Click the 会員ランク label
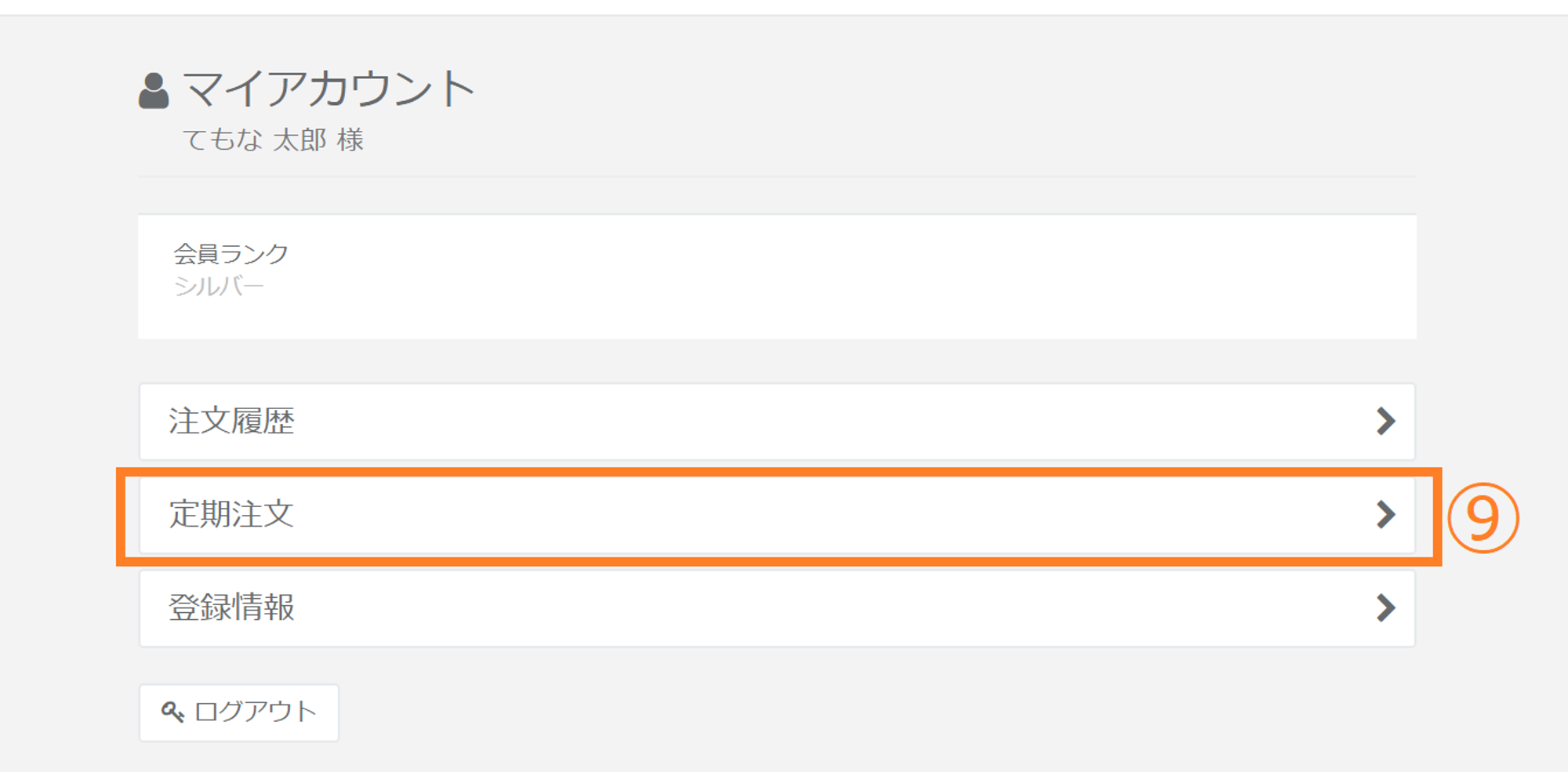The width and height of the screenshot is (1568, 772). pos(230,254)
